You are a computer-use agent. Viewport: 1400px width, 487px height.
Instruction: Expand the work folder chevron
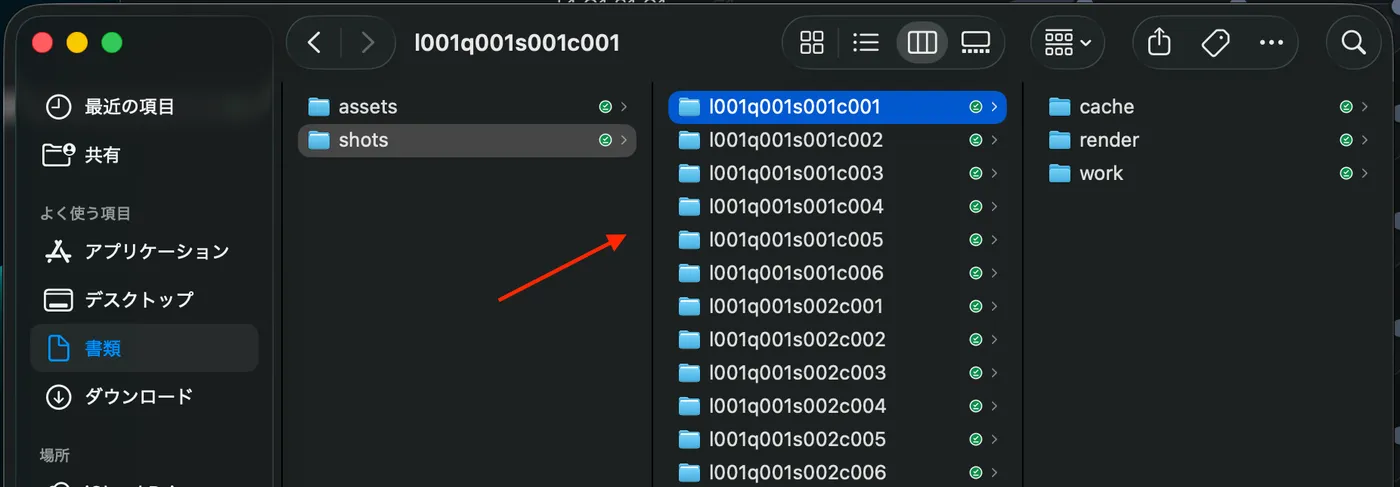pos(1365,173)
